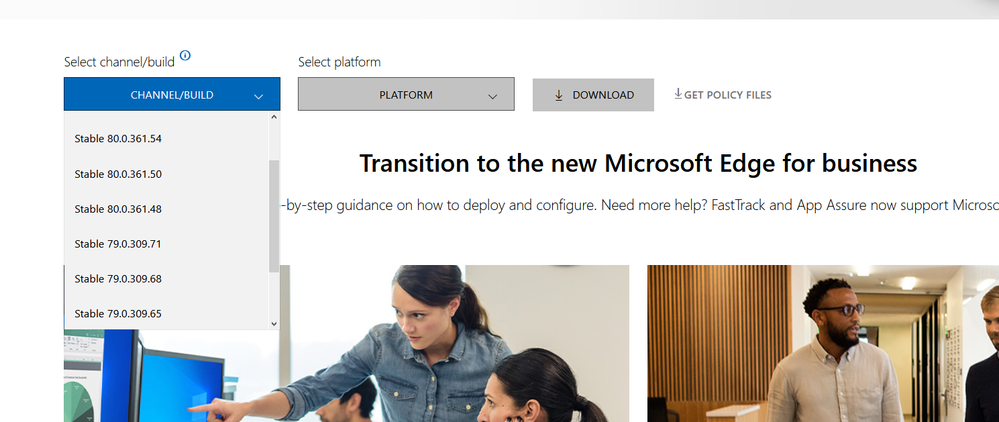Click the photo of woman pointing at monitor

(x=347, y=344)
